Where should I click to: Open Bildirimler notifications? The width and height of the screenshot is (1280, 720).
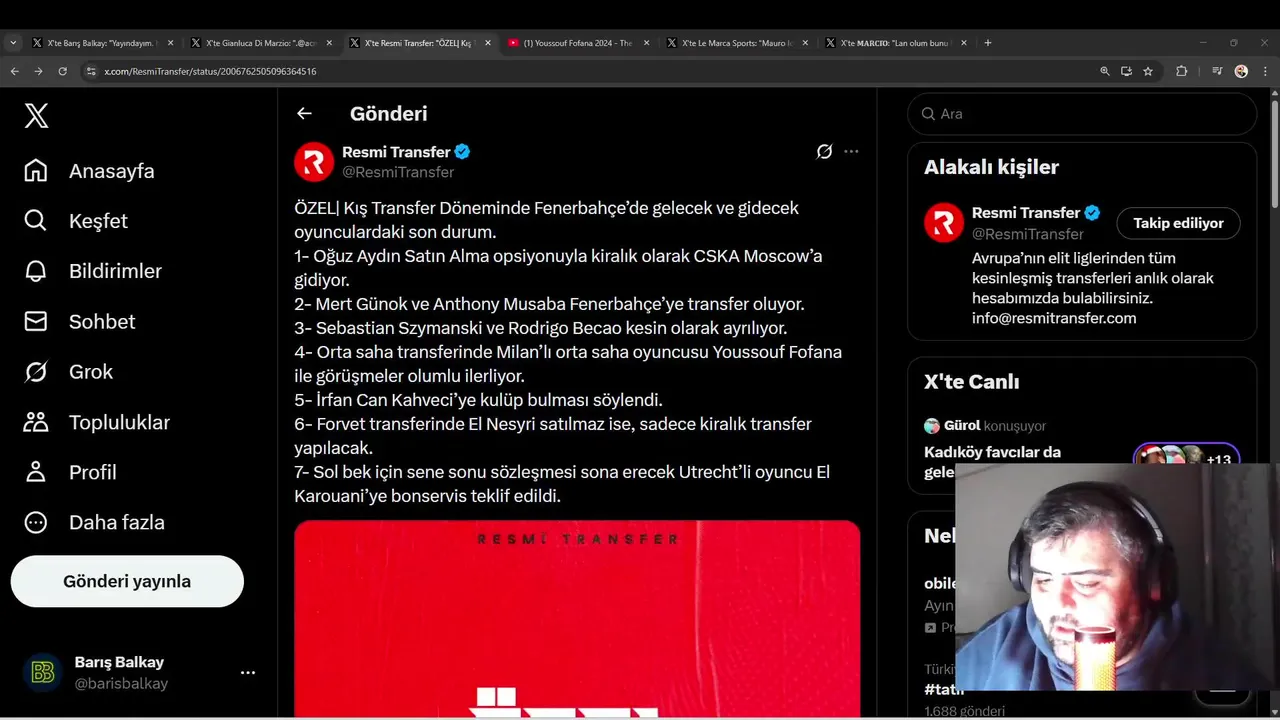tap(93, 271)
